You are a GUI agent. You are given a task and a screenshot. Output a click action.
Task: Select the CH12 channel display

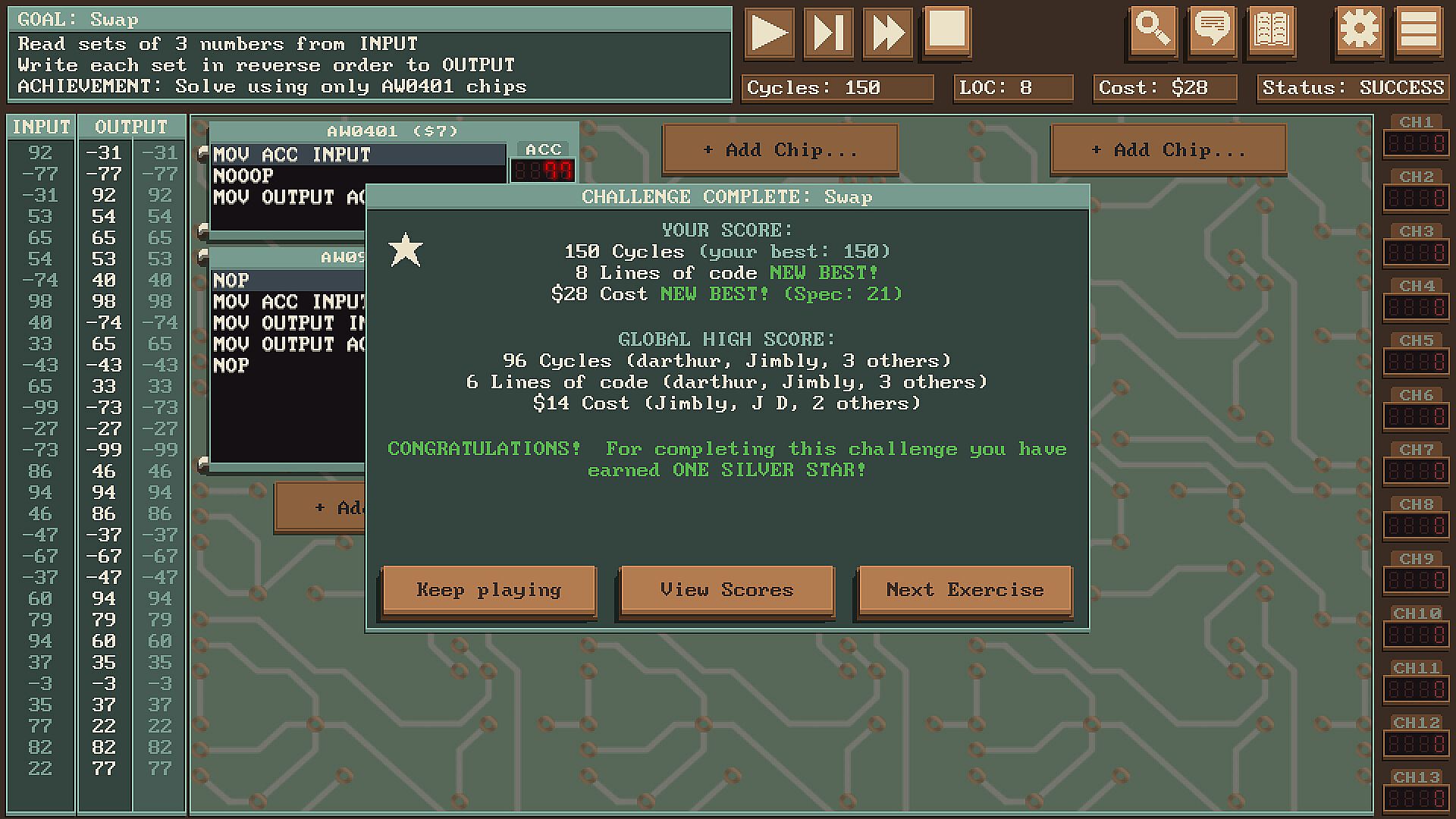(1416, 744)
